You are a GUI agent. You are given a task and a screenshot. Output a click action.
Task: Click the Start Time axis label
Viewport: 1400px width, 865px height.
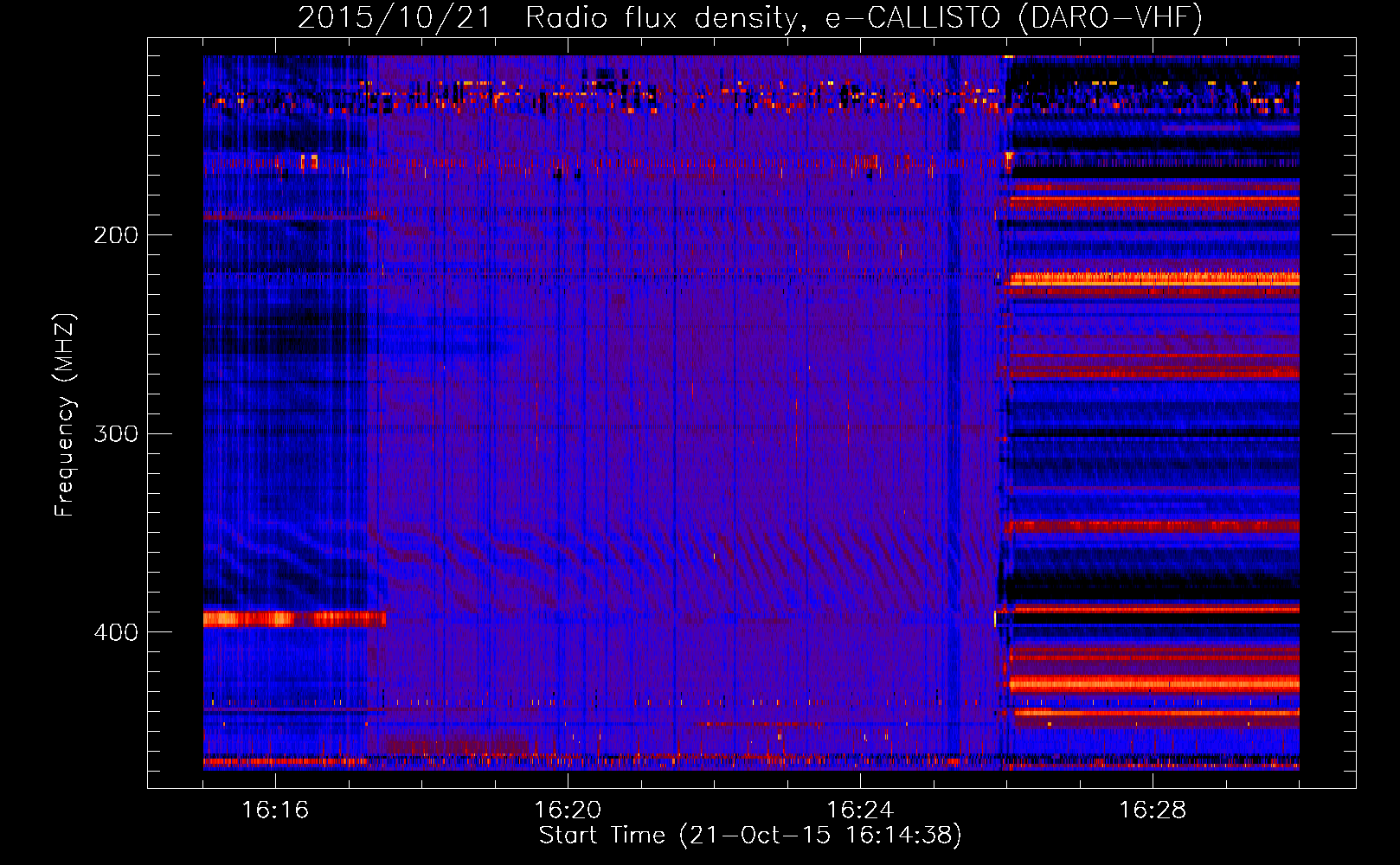click(749, 835)
